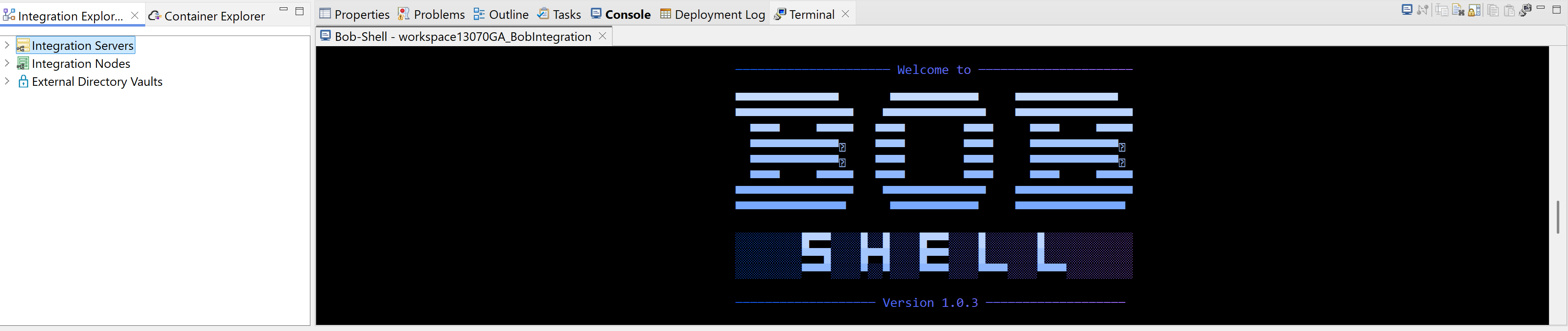
Task: Maximize the Terminal view panel
Action: point(1557,10)
